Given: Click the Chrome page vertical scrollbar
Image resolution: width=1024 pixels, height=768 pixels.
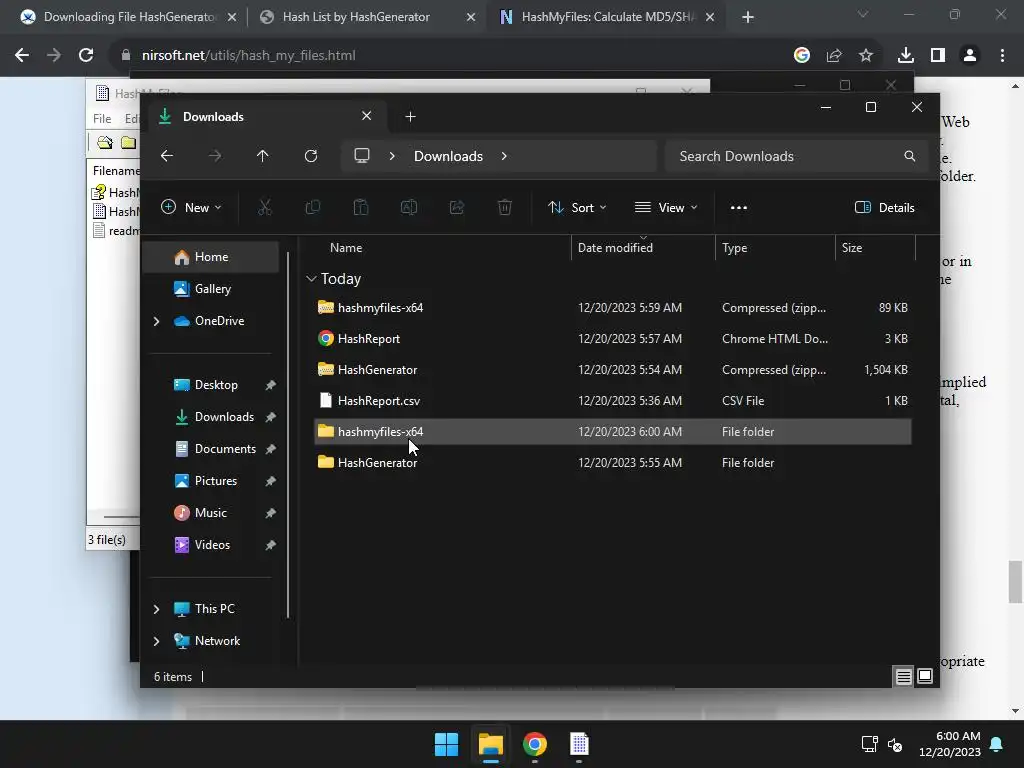Looking at the screenshot, I should click(1015, 582).
